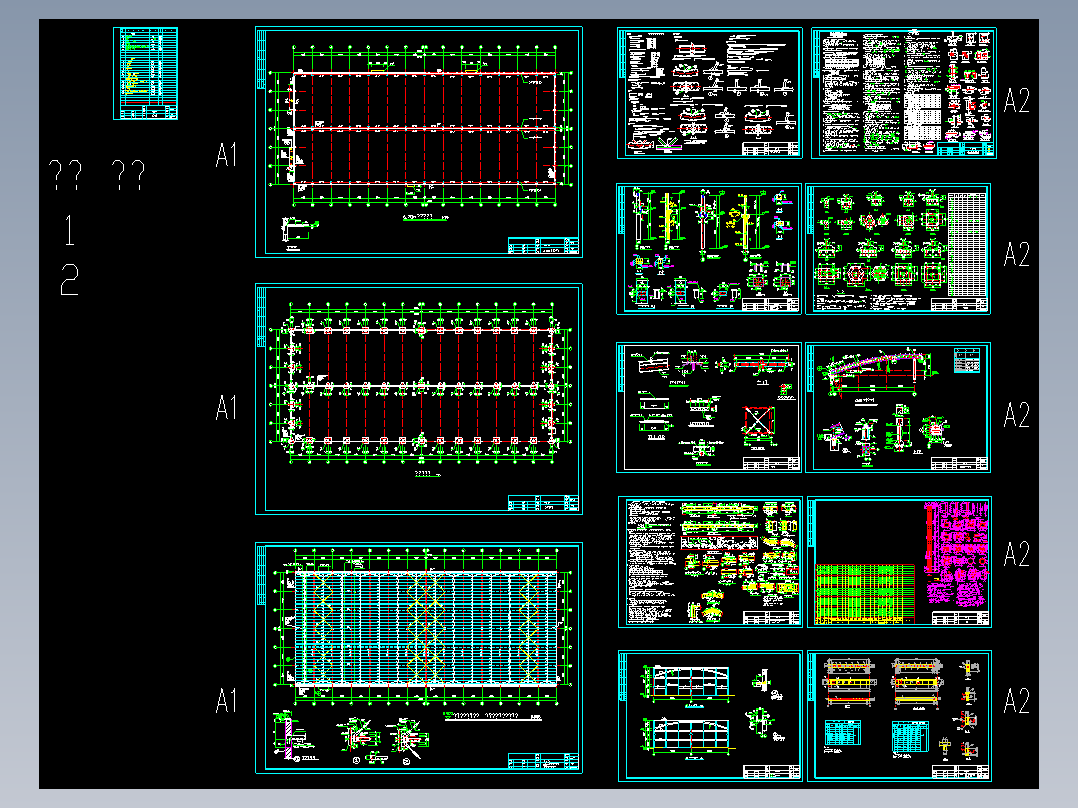Open the base plate details sheet with table

pyautogui.click(x=898, y=249)
